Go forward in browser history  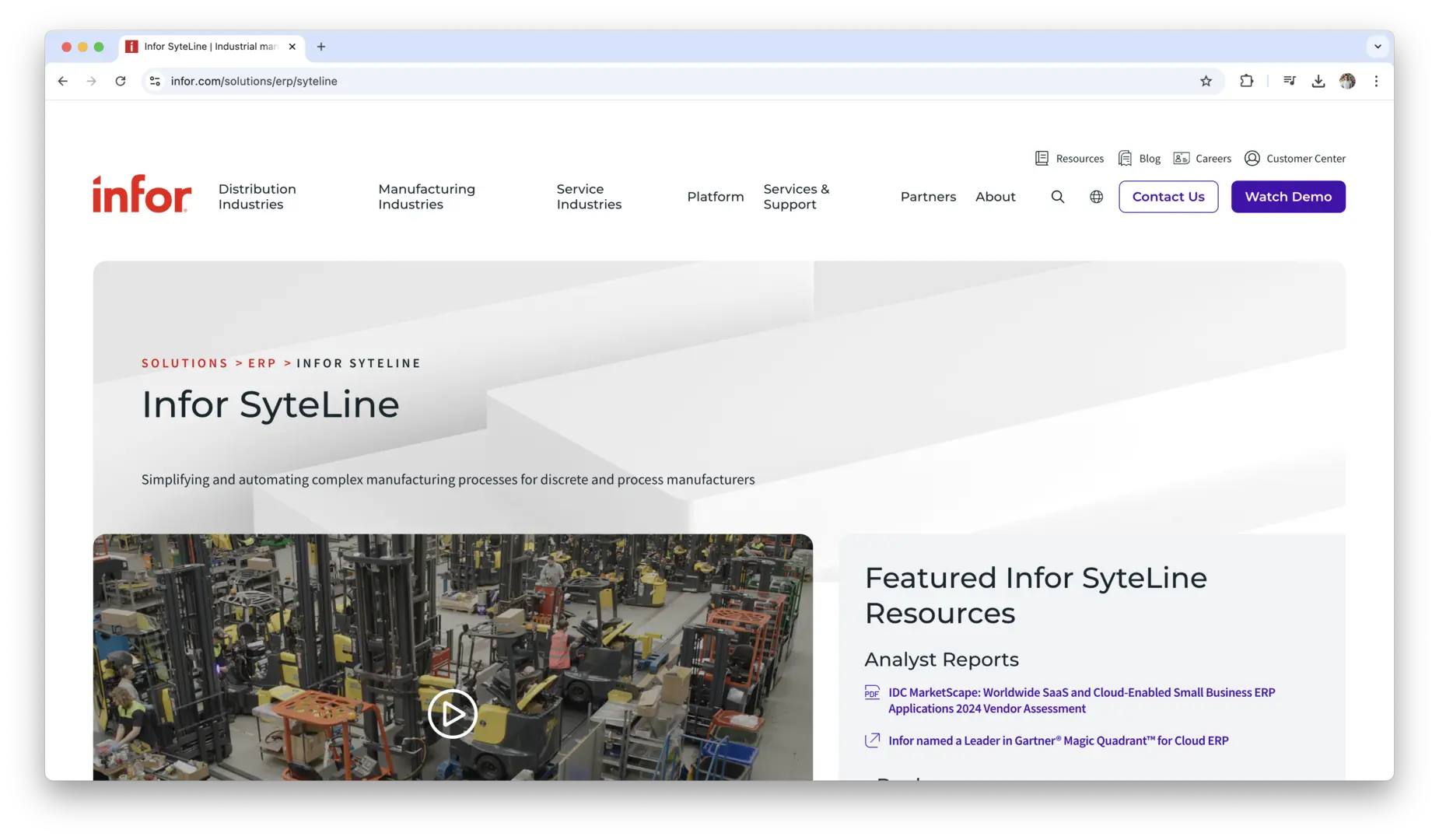pos(92,81)
